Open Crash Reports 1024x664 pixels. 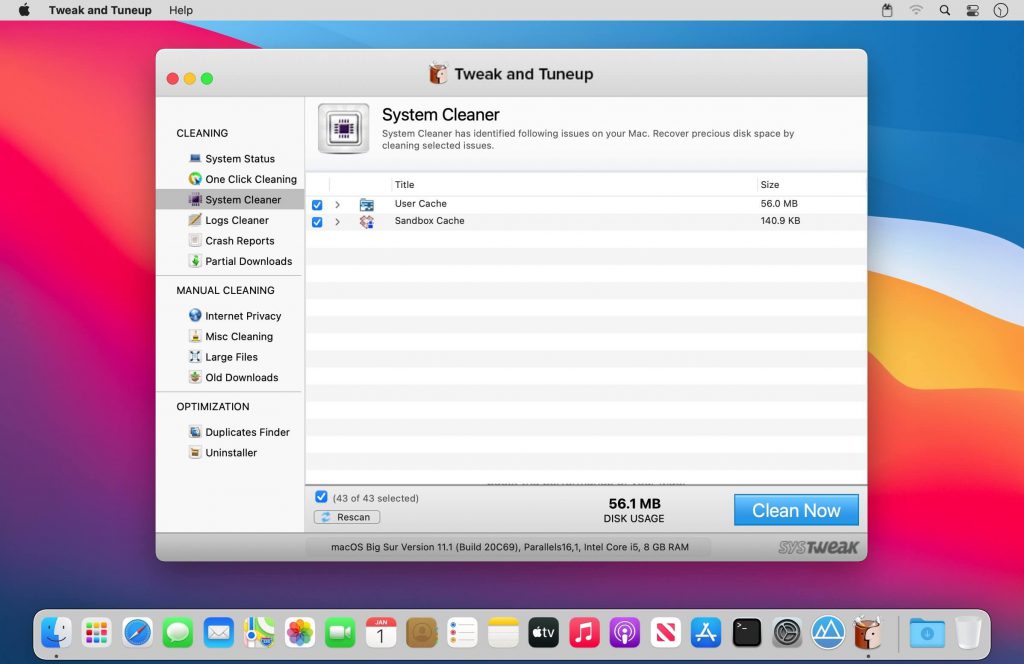pyautogui.click(x=238, y=240)
